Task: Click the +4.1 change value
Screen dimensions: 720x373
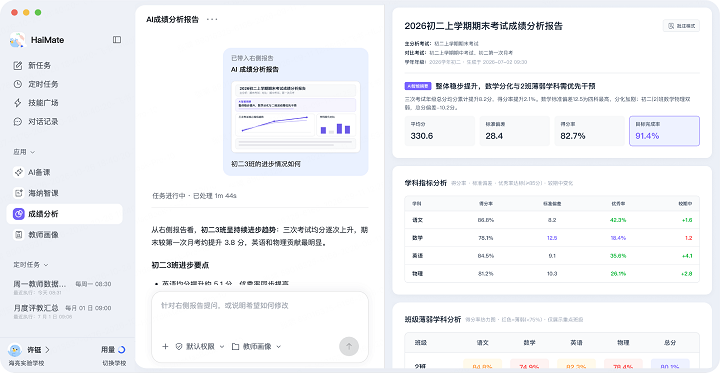Action: pos(687,256)
